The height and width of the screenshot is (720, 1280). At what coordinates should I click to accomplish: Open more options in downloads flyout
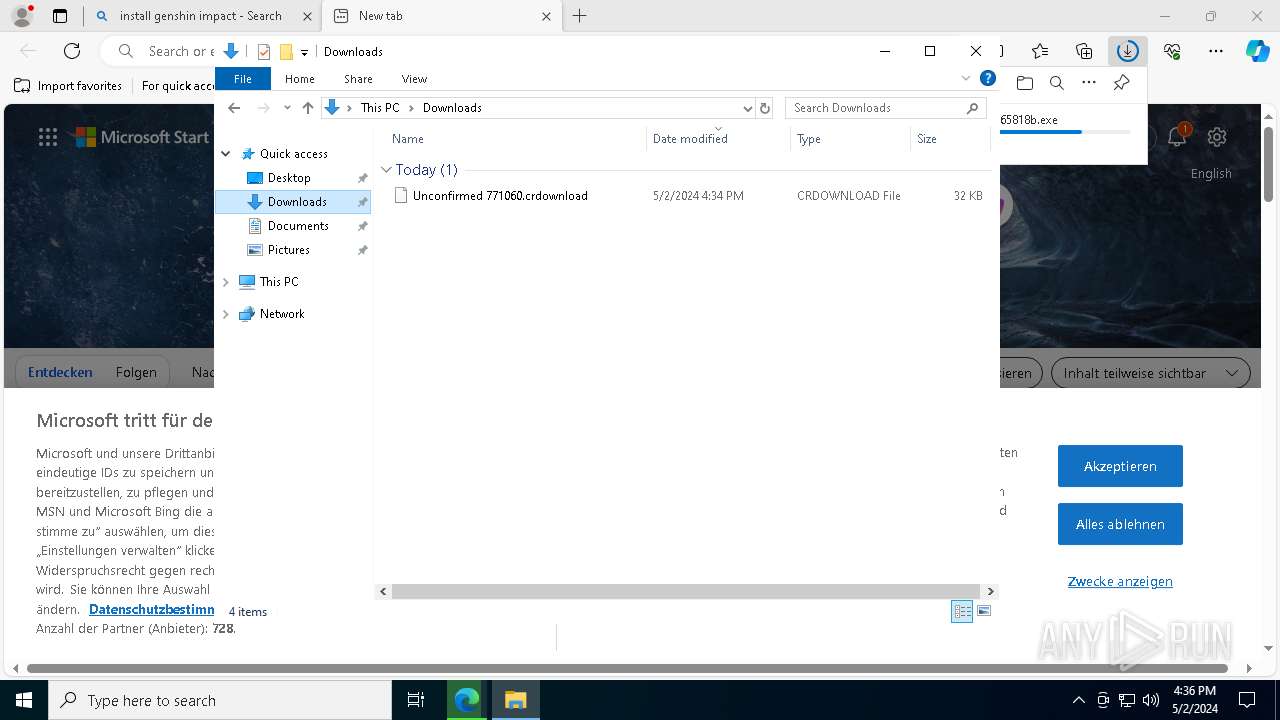pos(1089,83)
